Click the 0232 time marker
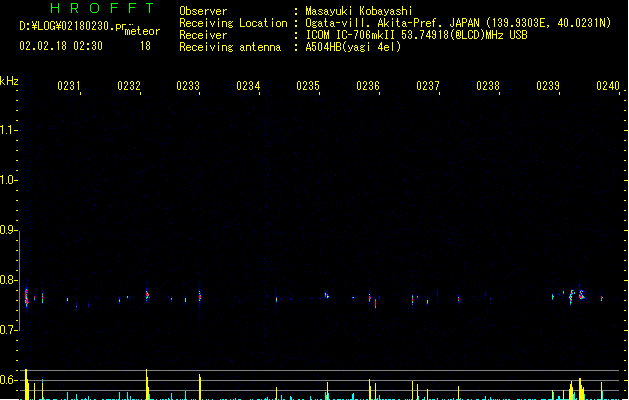This screenshot has width=629, height=400. point(129,85)
